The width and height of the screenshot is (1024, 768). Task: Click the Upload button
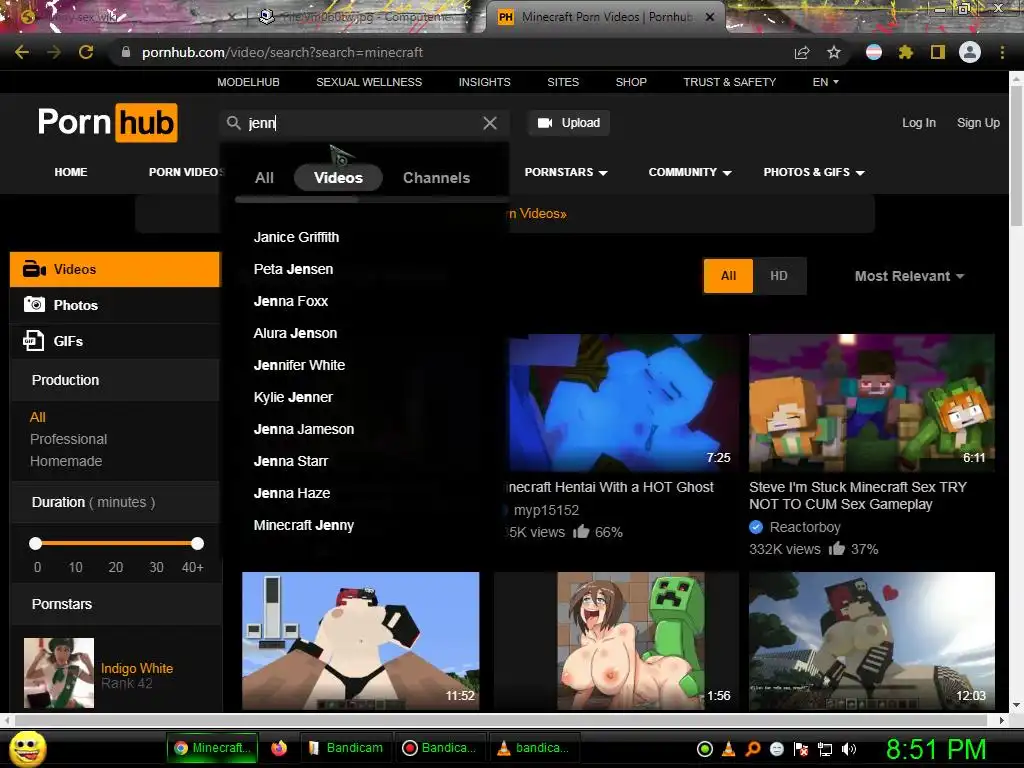(569, 123)
